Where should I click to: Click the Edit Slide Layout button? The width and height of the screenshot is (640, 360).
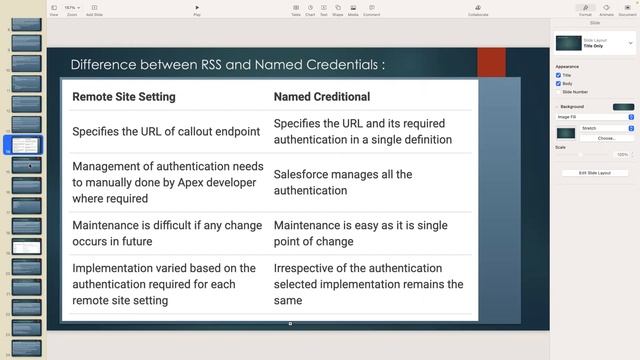595,173
